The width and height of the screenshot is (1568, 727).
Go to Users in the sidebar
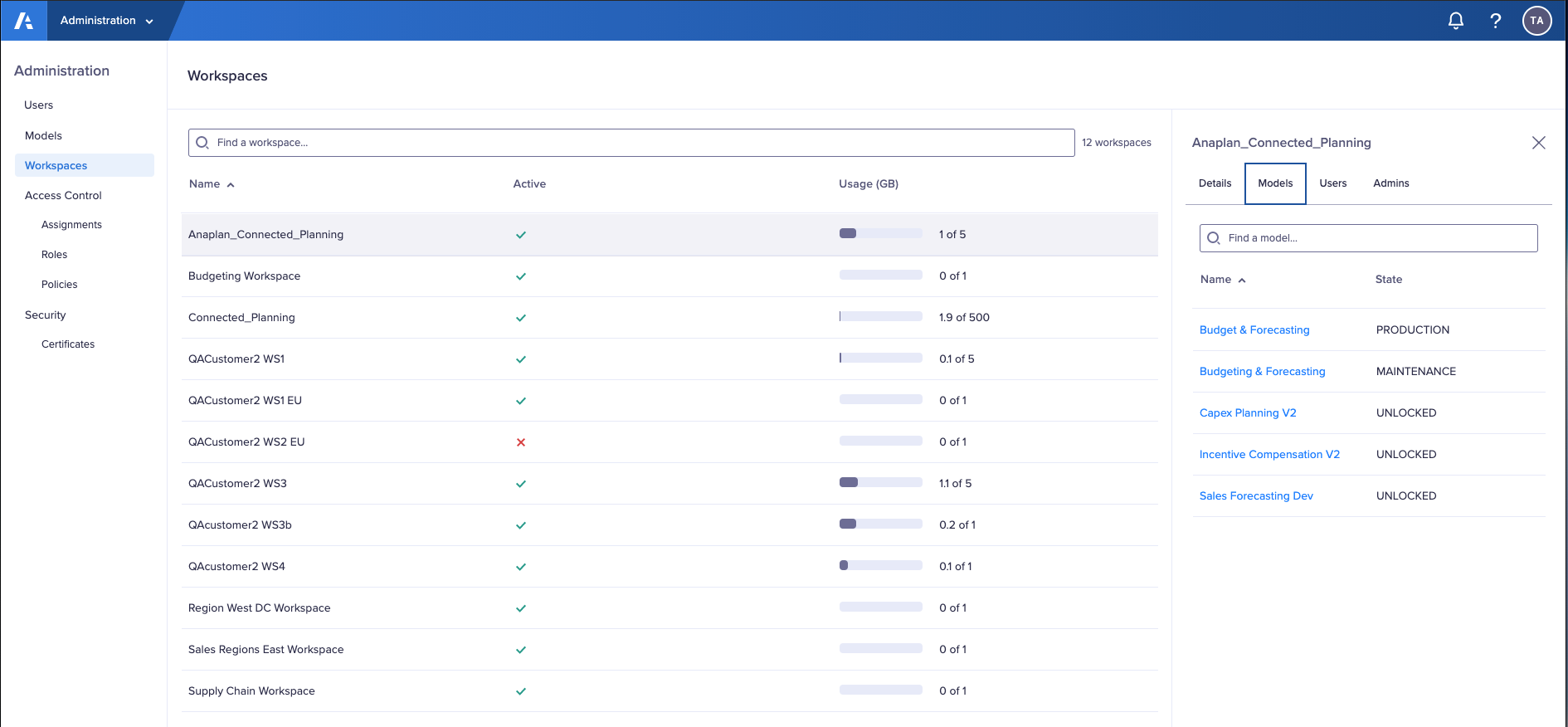[x=39, y=105]
